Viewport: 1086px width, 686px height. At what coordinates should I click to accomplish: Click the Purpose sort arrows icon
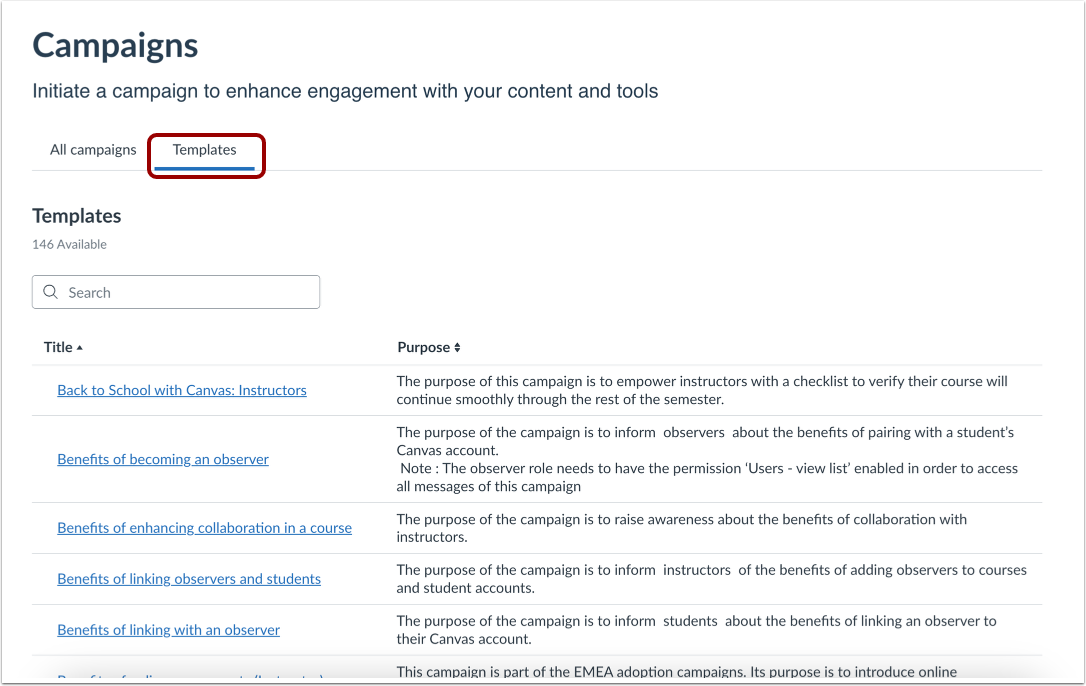tap(457, 348)
